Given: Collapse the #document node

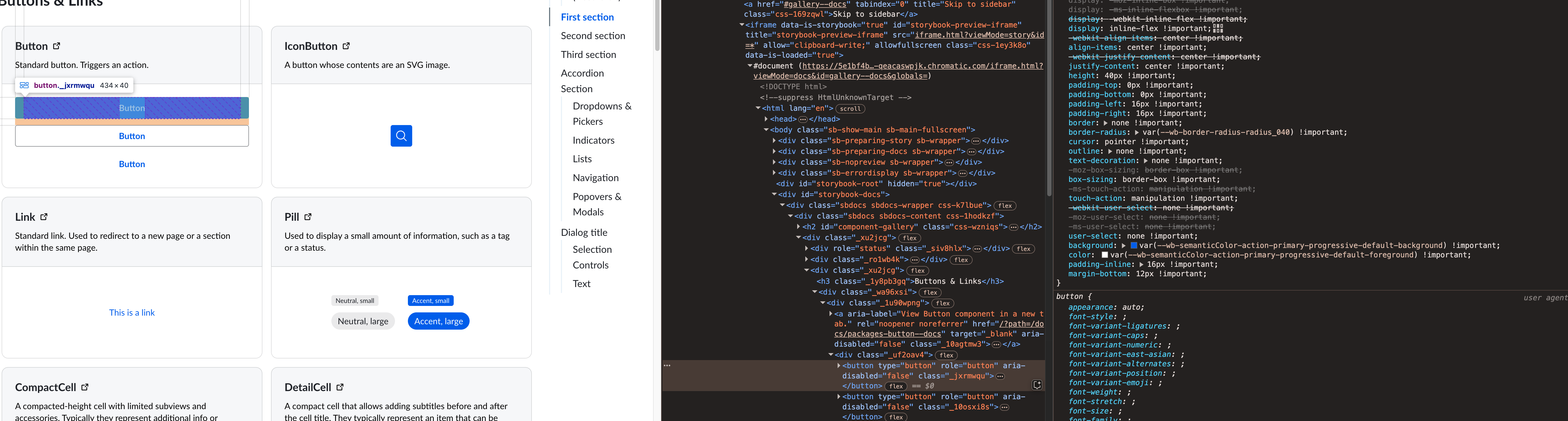Looking at the screenshot, I should pos(750,66).
